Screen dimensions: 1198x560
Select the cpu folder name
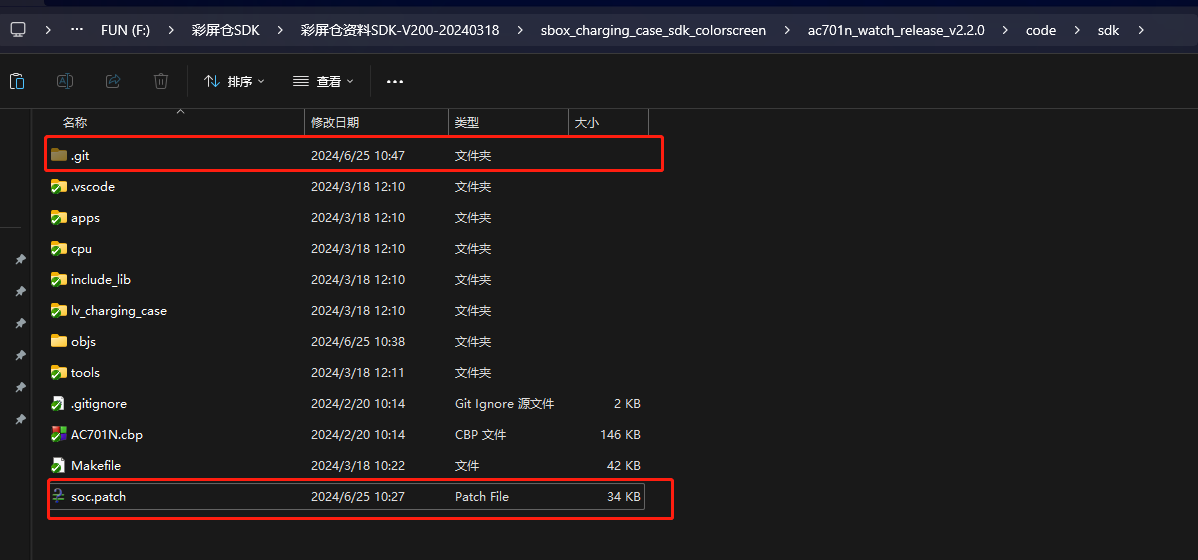(81, 248)
